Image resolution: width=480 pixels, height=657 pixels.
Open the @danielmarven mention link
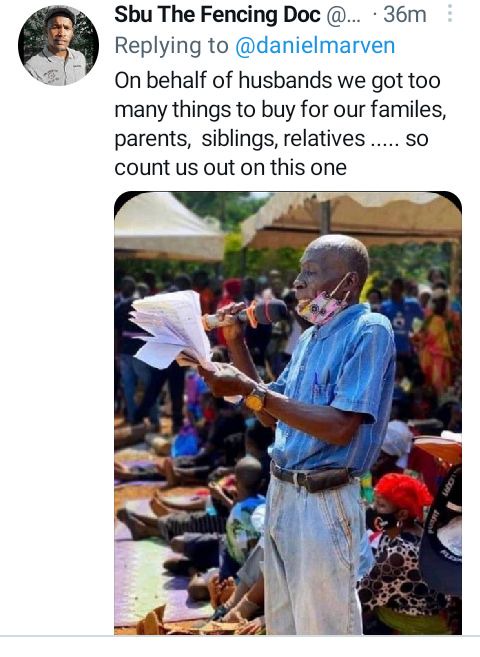pyautogui.click(x=315, y=46)
